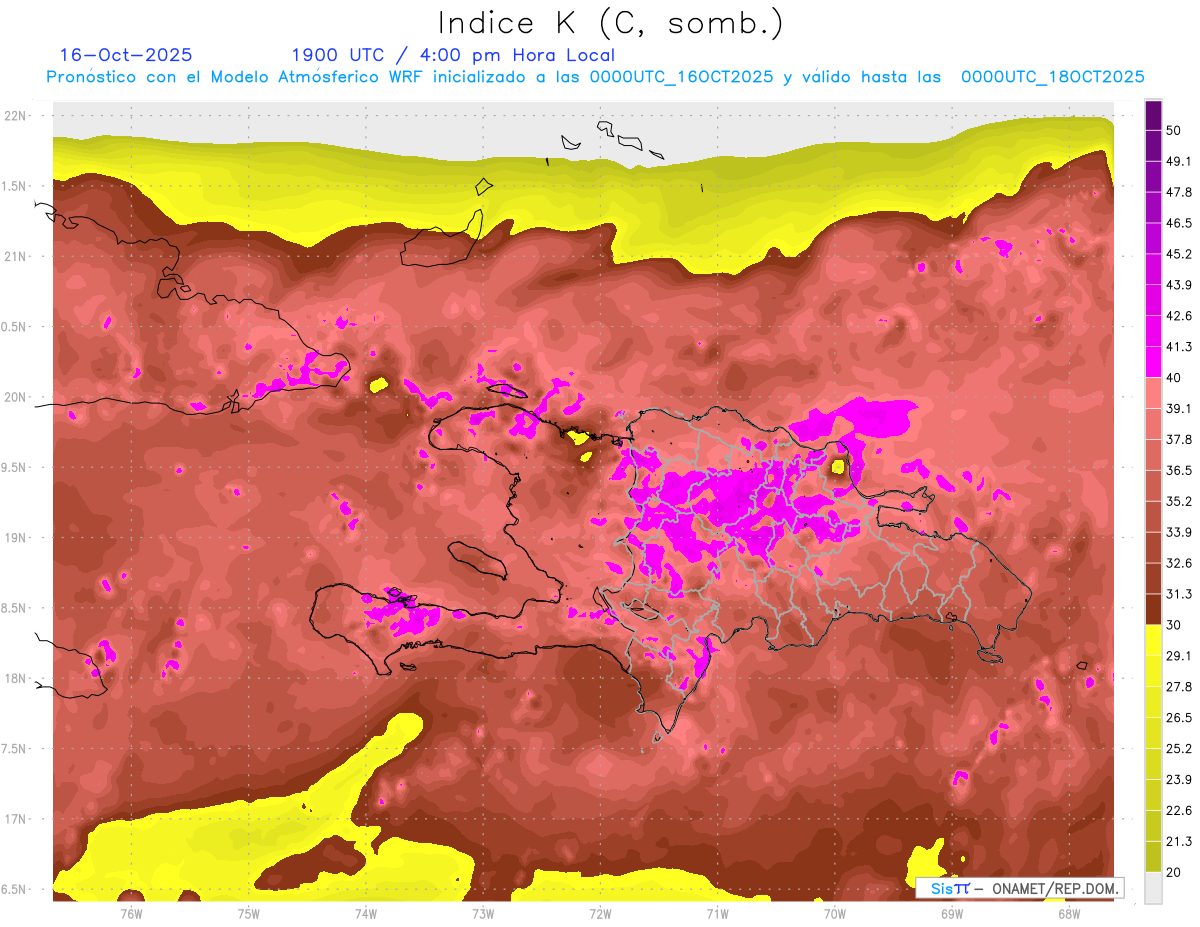
Task: Click the colorbar label '42.6'
Action: coord(1179,316)
